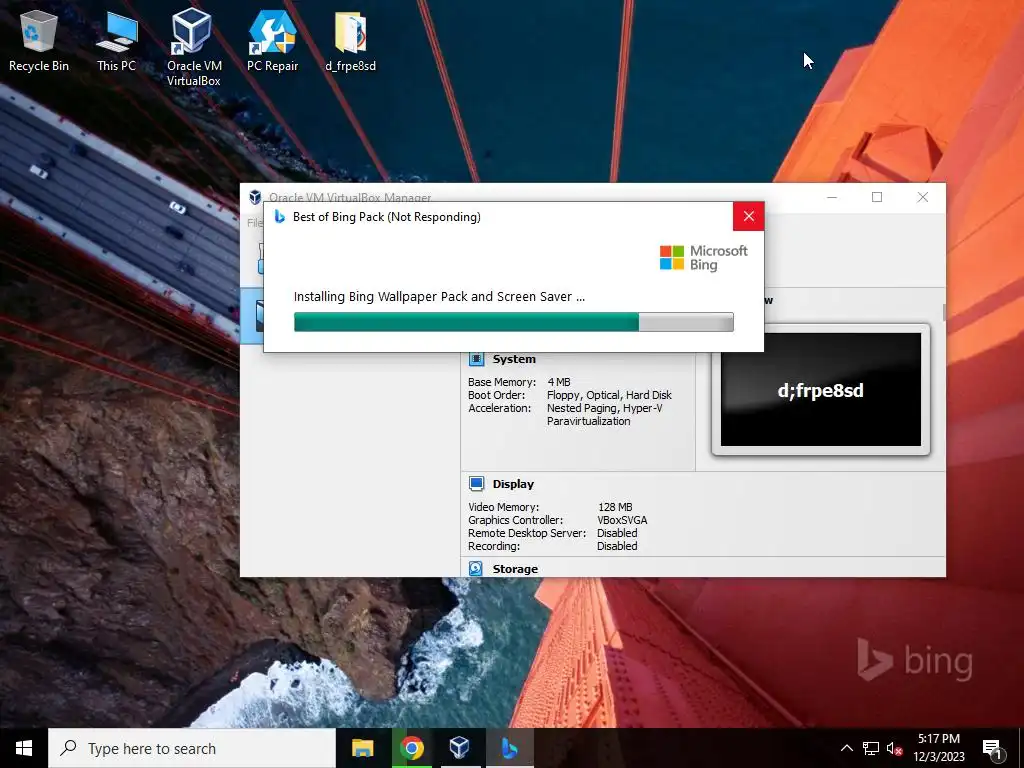1024x768 pixels.
Task: Click the 'Floppy, Optical, Hard Disk' boot order value
Action: pyautogui.click(x=609, y=395)
